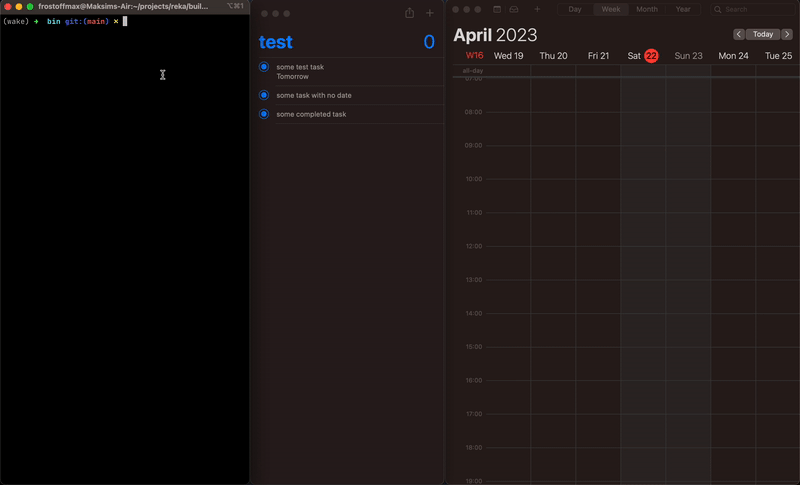This screenshot has height=485, width=800.
Task: Zoom the terminal window with green button
Action: (30, 7)
